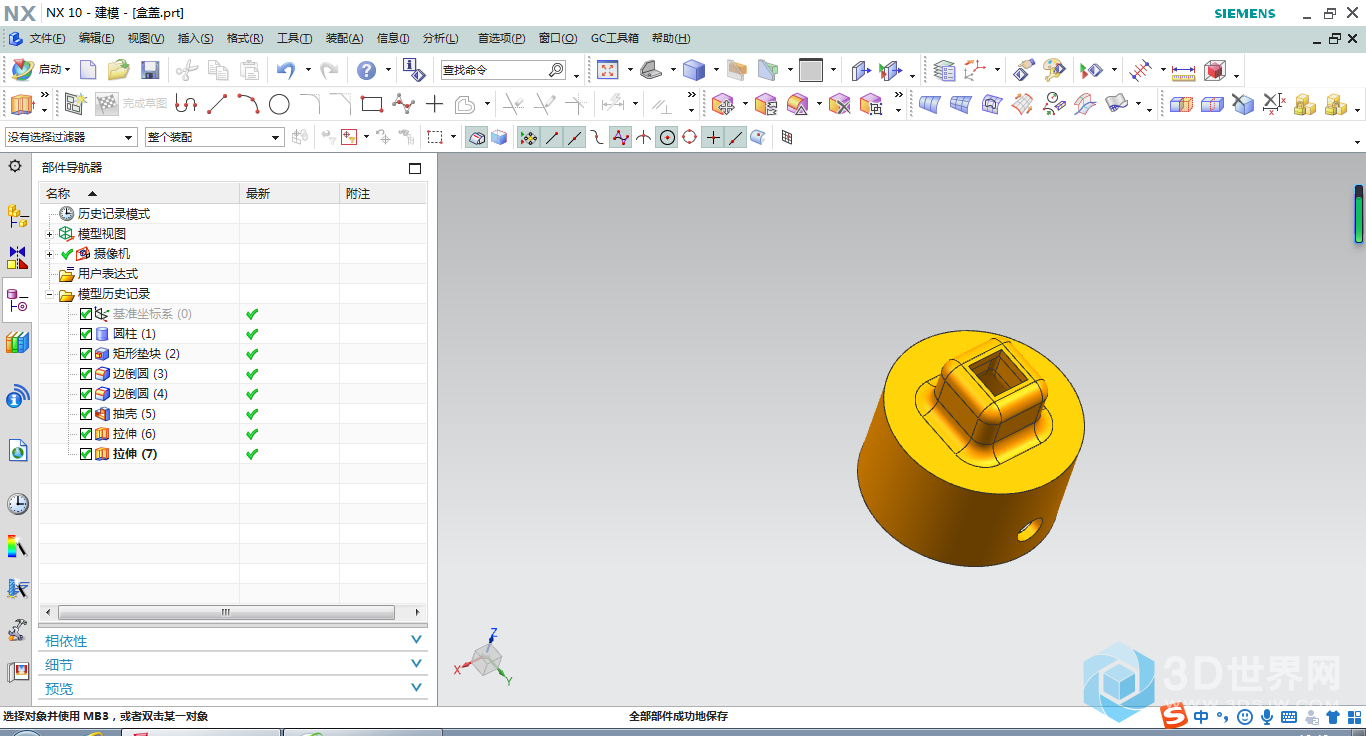Uncheck the 拉伸 (7) feature checkbox
This screenshot has height=736, width=1366.
(x=86, y=454)
